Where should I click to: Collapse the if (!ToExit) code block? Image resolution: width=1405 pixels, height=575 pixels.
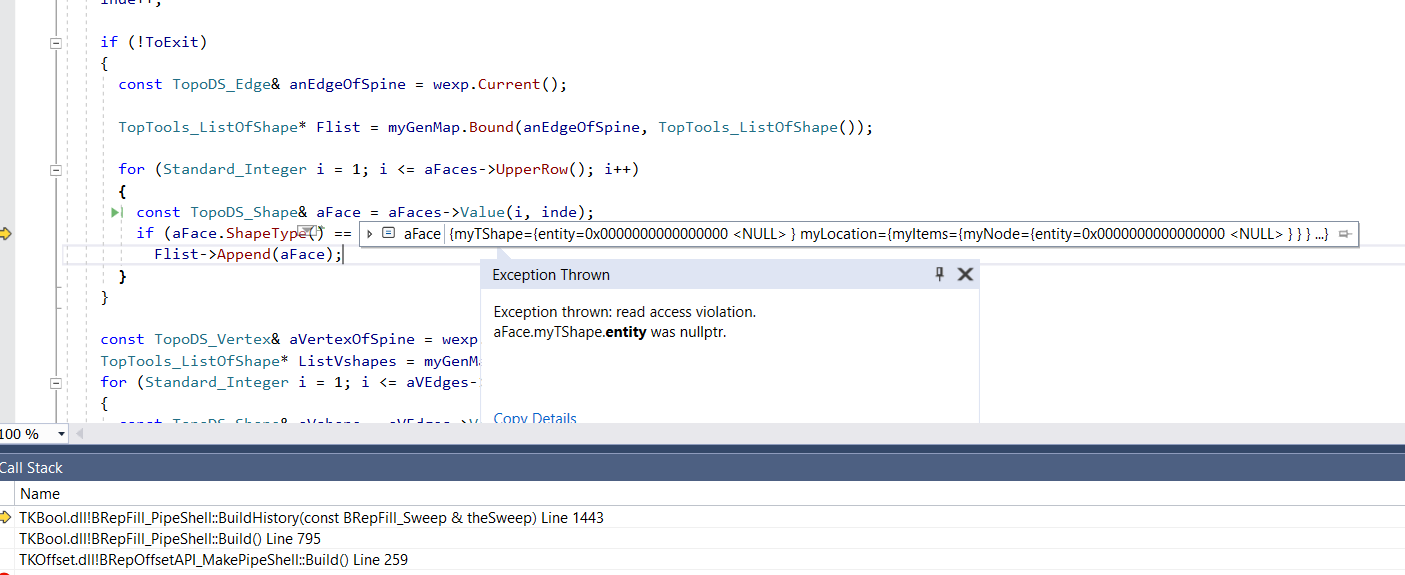coord(56,42)
